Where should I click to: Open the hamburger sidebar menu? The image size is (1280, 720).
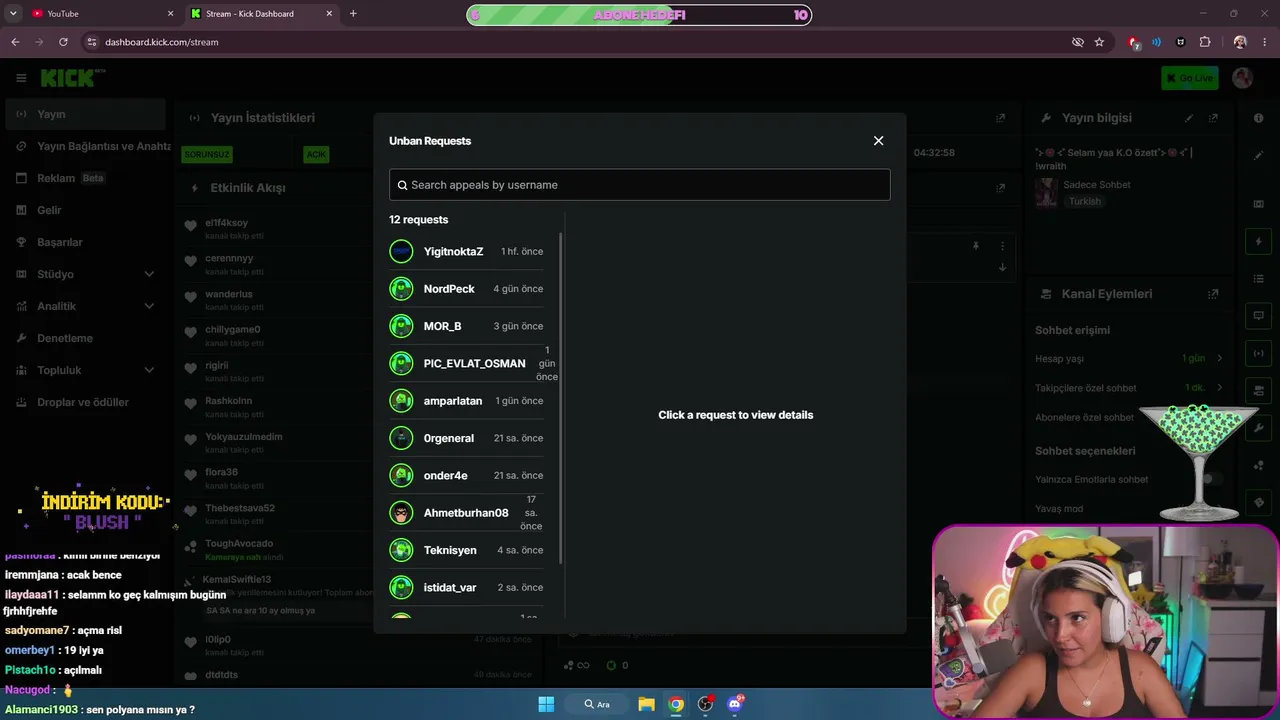pyautogui.click(x=21, y=78)
